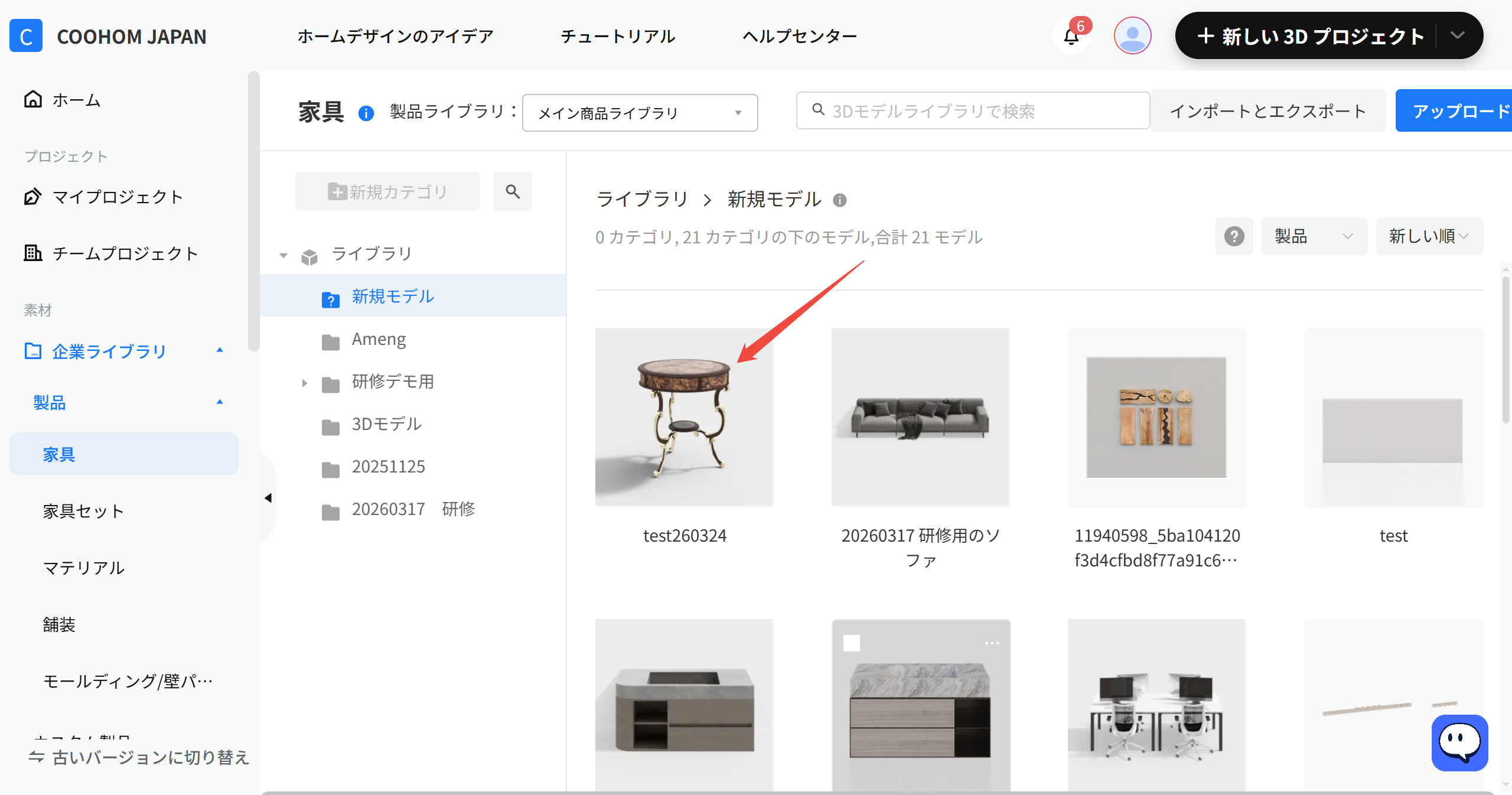Open the 製品ライブラリ selection dropdown
This screenshot has height=795, width=1512.
[640, 113]
